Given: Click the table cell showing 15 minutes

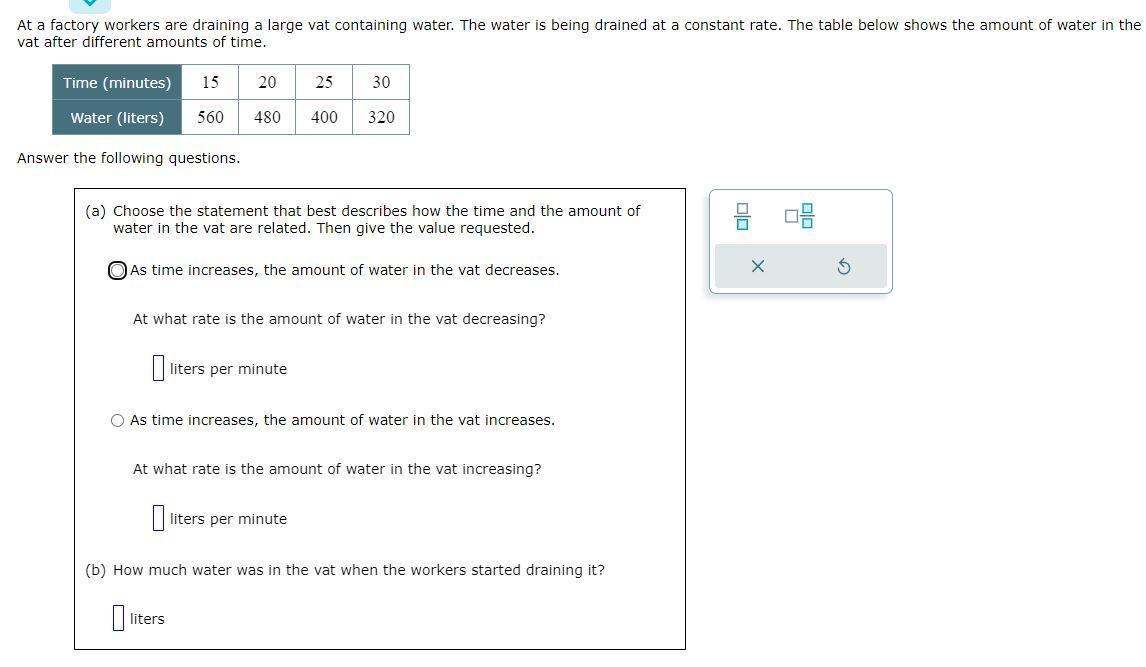Looking at the screenshot, I should pyautogui.click(x=210, y=83).
